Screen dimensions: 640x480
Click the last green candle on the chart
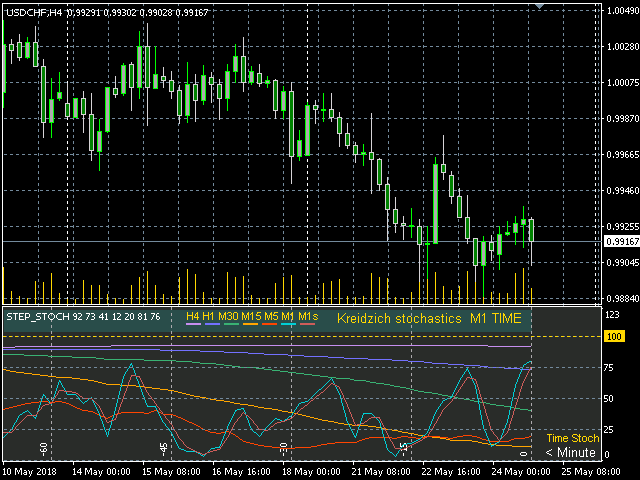(x=531, y=229)
